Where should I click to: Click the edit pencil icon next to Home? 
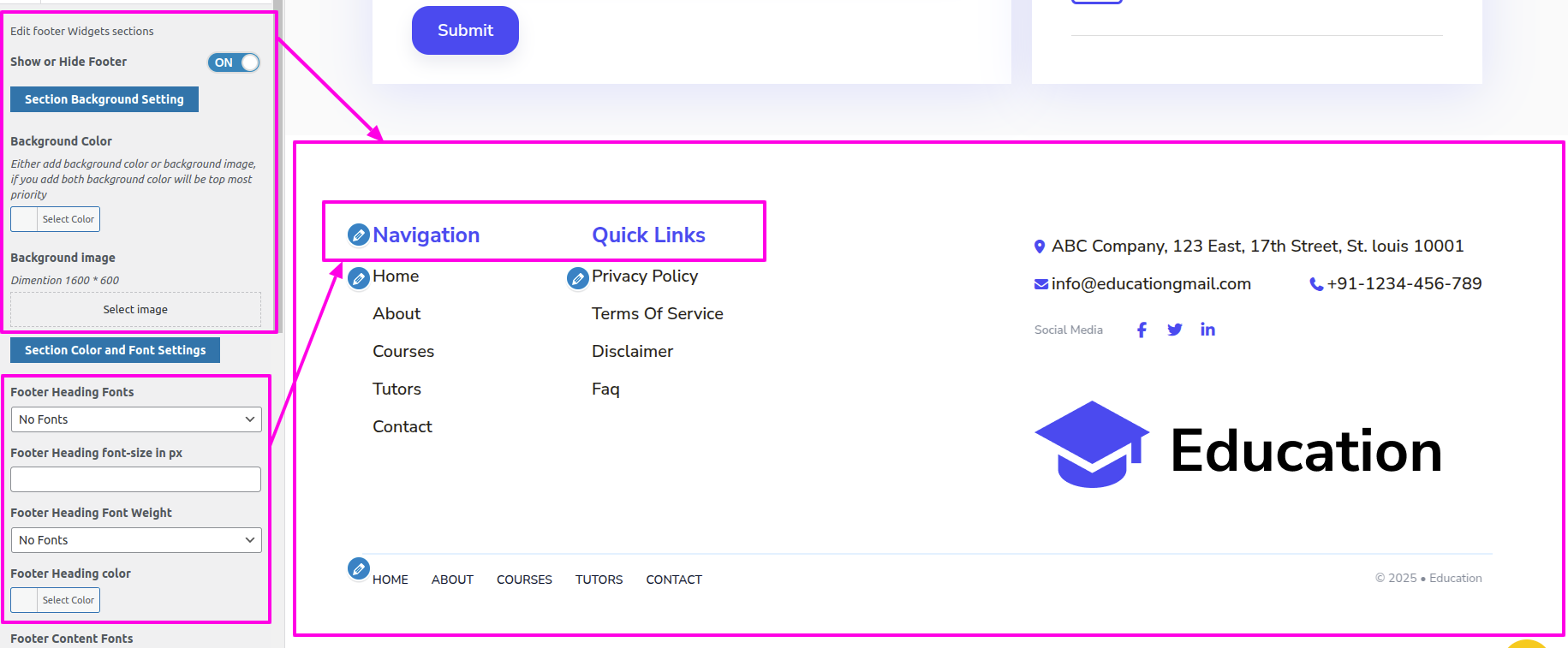tap(359, 278)
